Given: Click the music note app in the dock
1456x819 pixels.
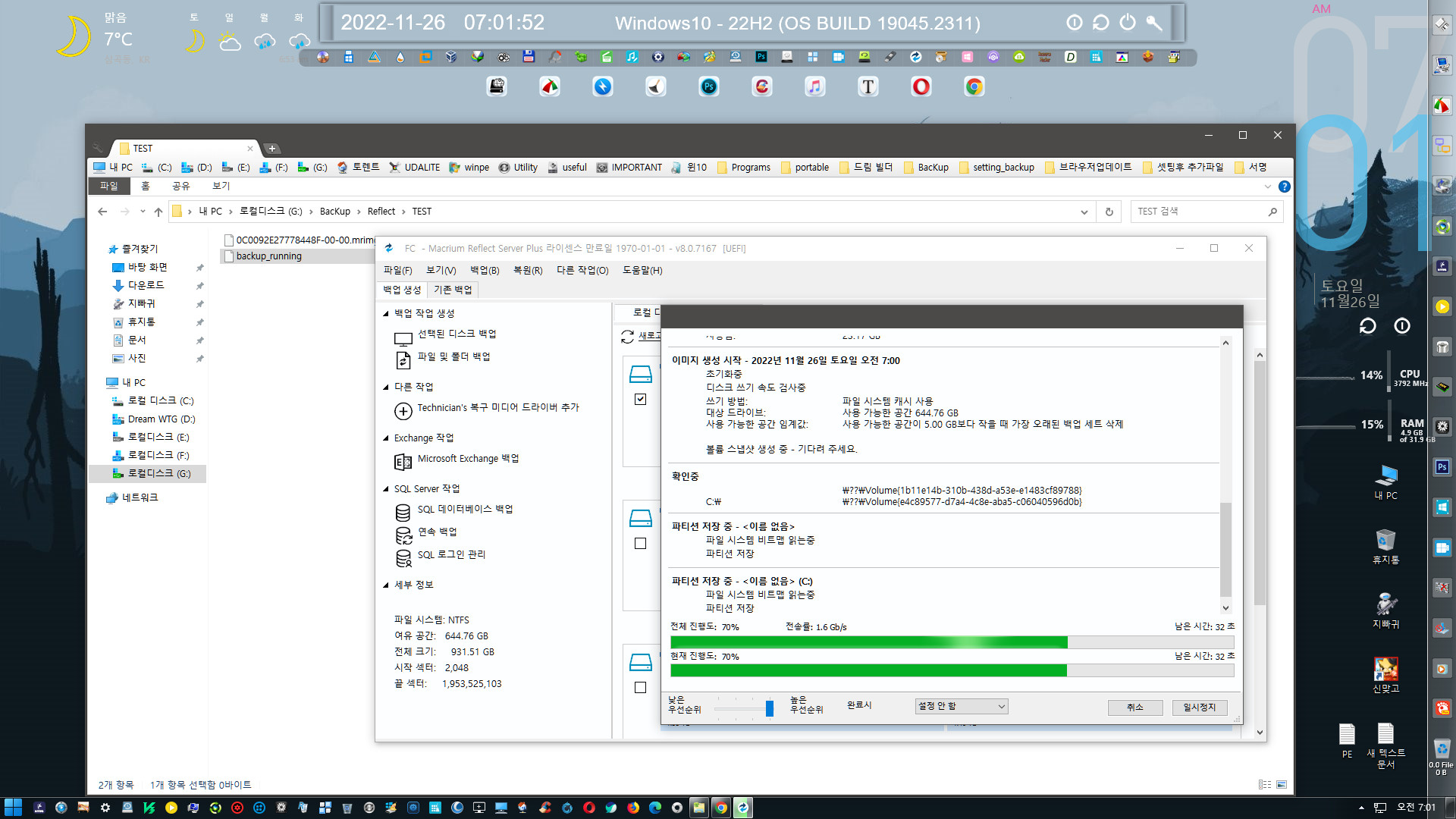Looking at the screenshot, I should (x=815, y=86).
